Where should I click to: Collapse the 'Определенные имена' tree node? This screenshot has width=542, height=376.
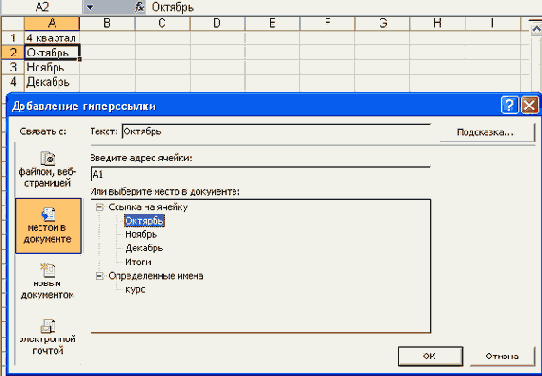point(100,276)
